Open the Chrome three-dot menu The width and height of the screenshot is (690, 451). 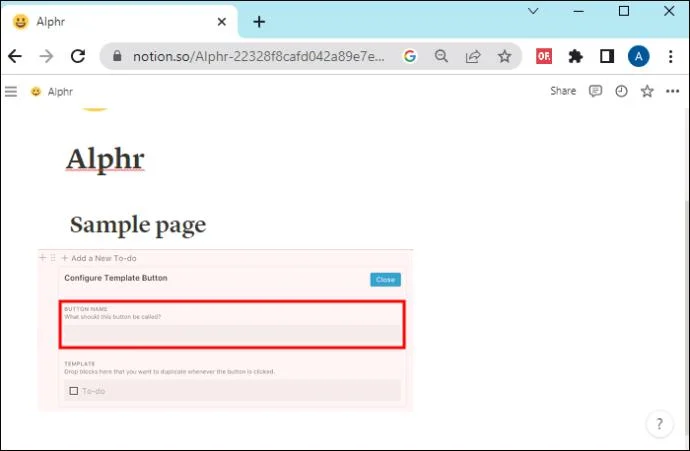click(670, 56)
